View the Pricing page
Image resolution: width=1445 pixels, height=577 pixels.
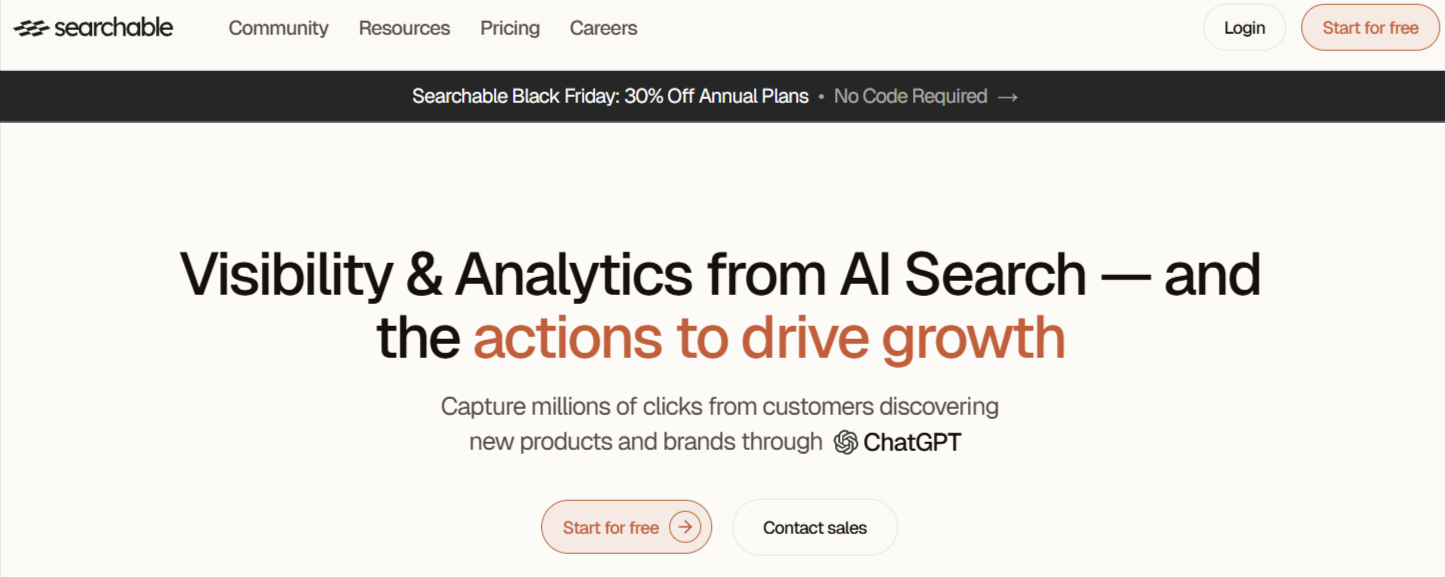[510, 28]
